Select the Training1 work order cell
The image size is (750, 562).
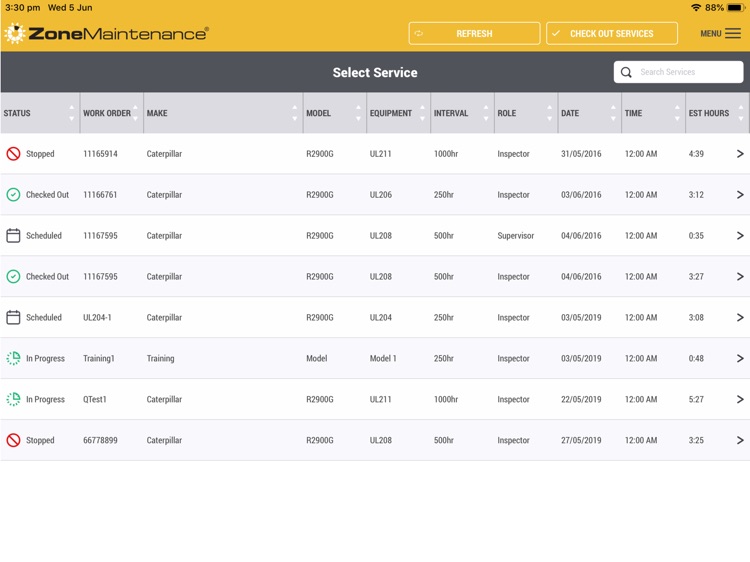pos(99,358)
